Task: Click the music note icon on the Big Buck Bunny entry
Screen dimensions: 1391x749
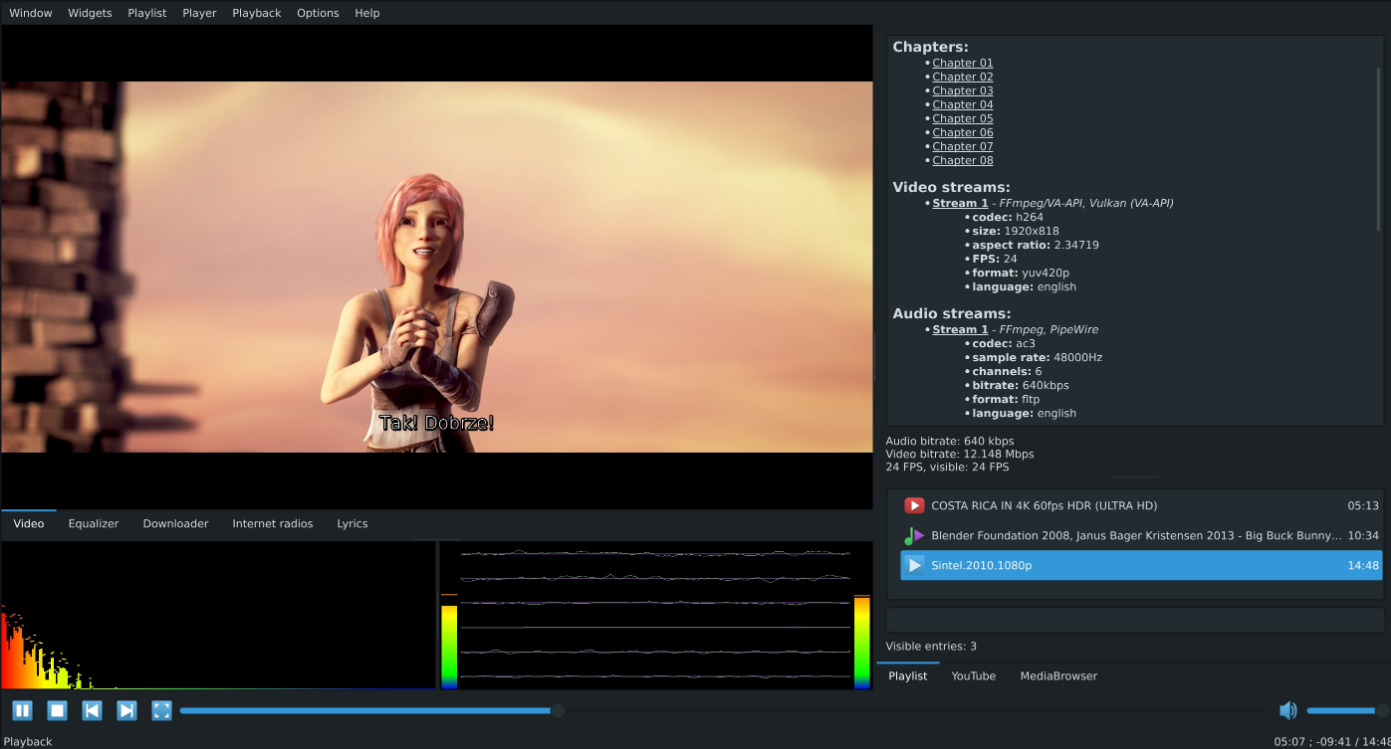Action: click(x=916, y=535)
